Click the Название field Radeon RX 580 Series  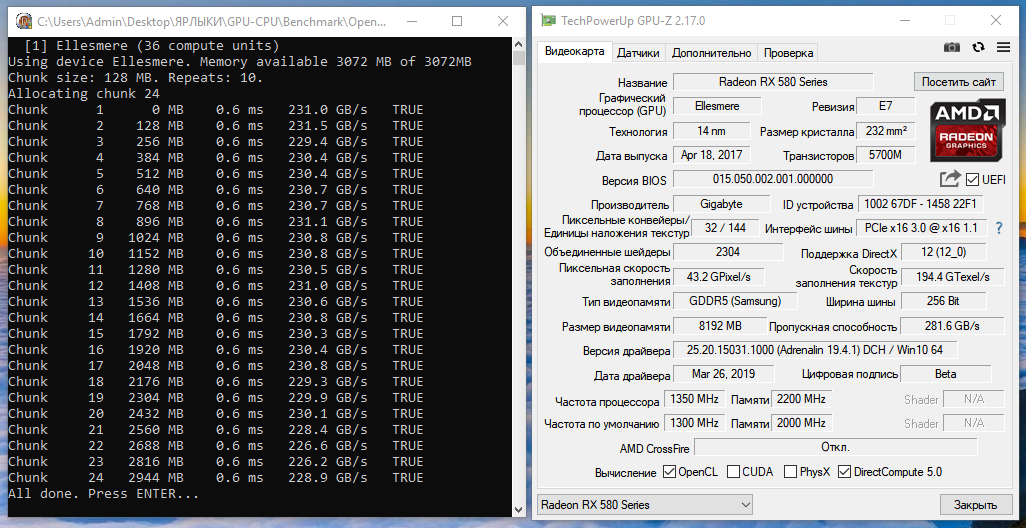pos(773,82)
